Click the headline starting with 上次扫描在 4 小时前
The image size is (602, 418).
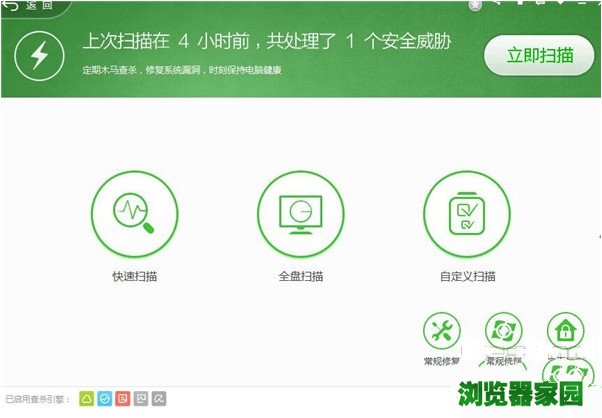pos(266,41)
